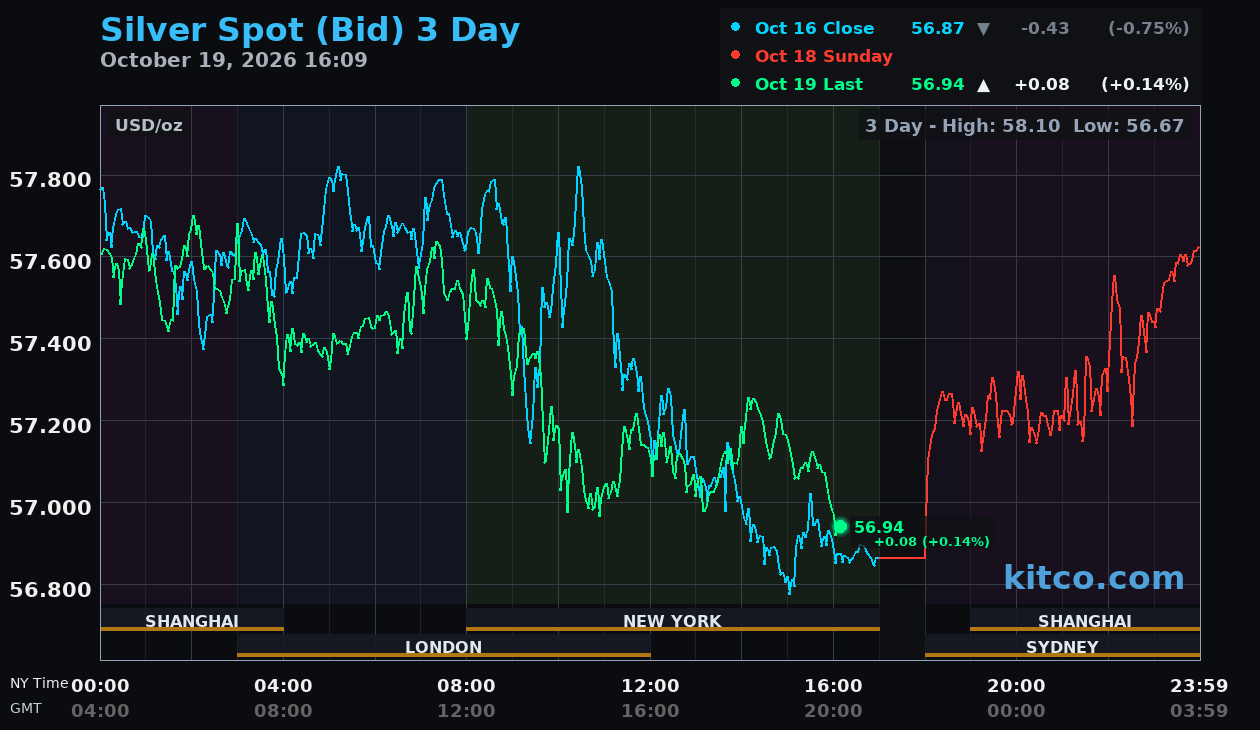
Task: Click the 57.000 price axis label
Action: (50, 506)
